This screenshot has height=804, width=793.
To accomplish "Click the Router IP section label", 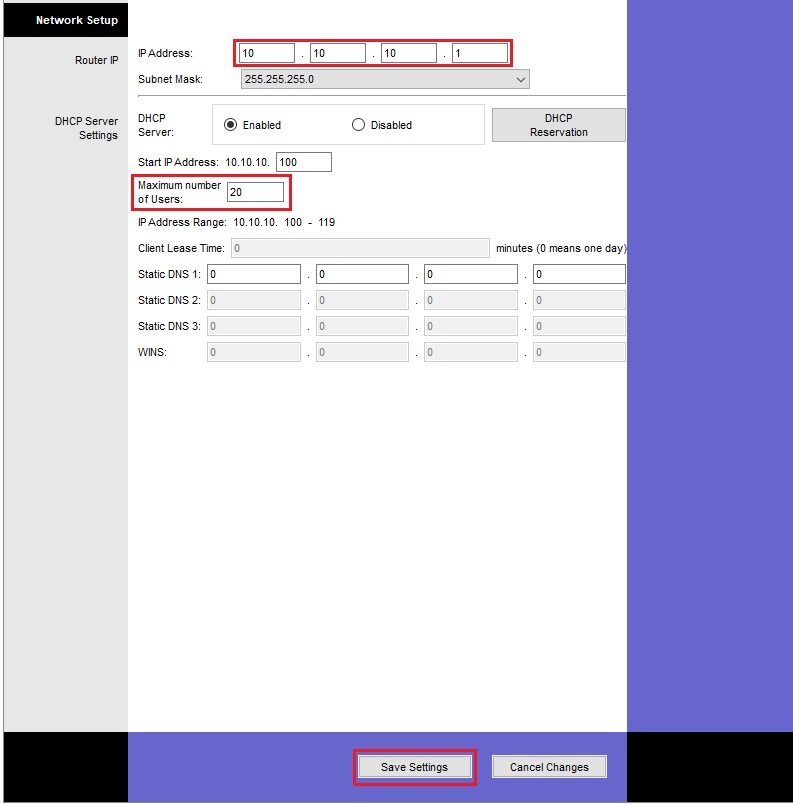I will [96, 60].
